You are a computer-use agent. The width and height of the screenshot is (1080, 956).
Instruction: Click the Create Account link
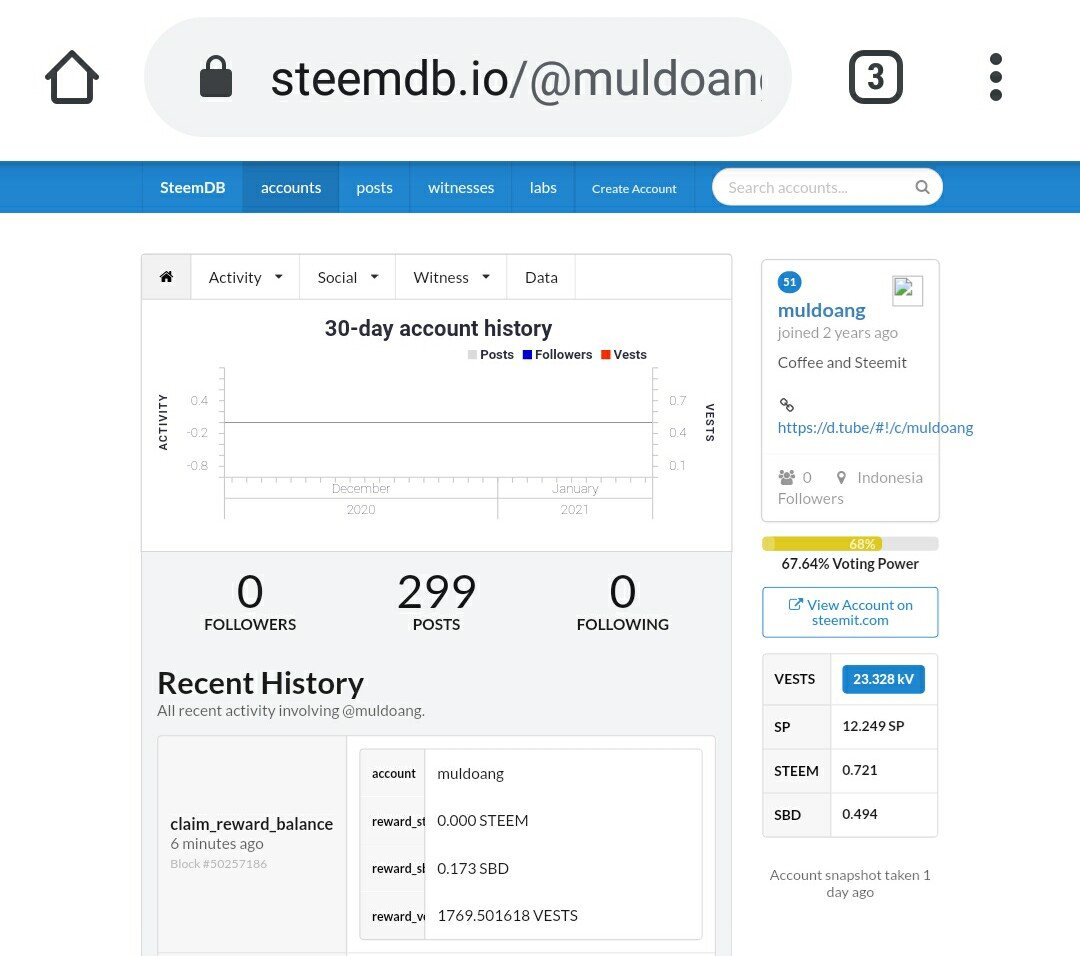634,188
